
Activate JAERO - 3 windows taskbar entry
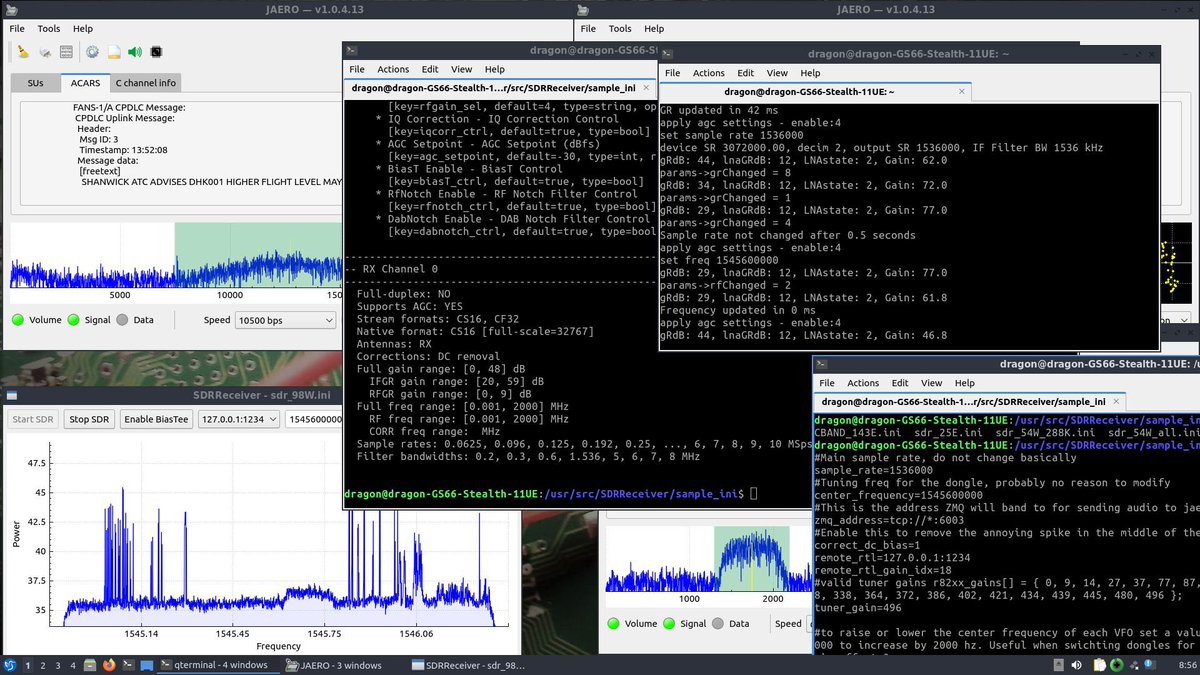pos(338,665)
